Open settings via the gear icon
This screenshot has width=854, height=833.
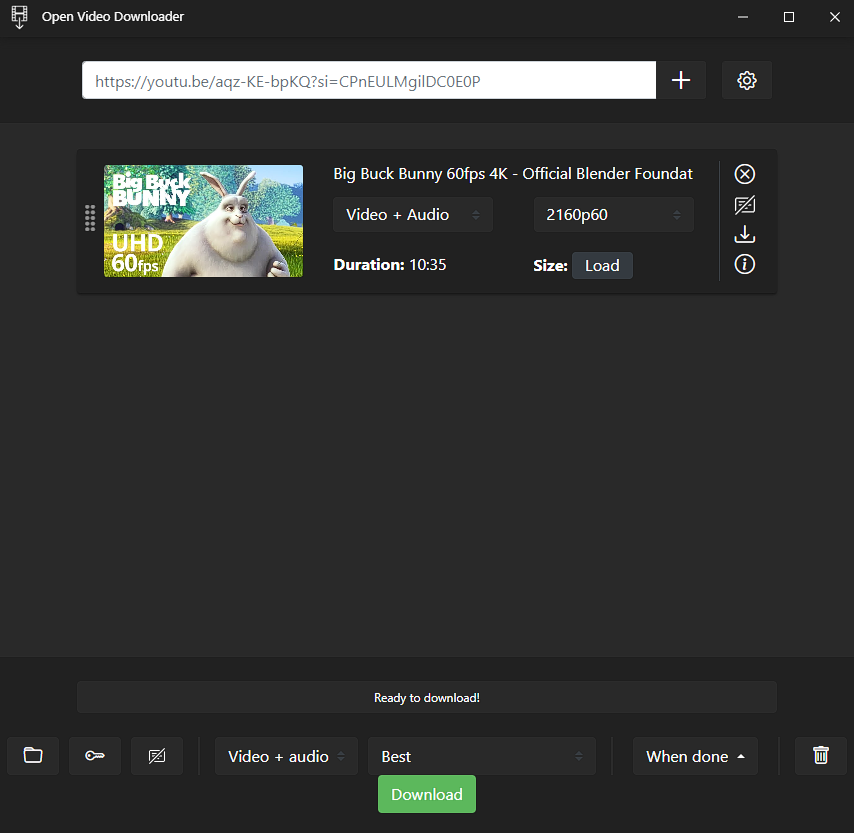tap(746, 80)
